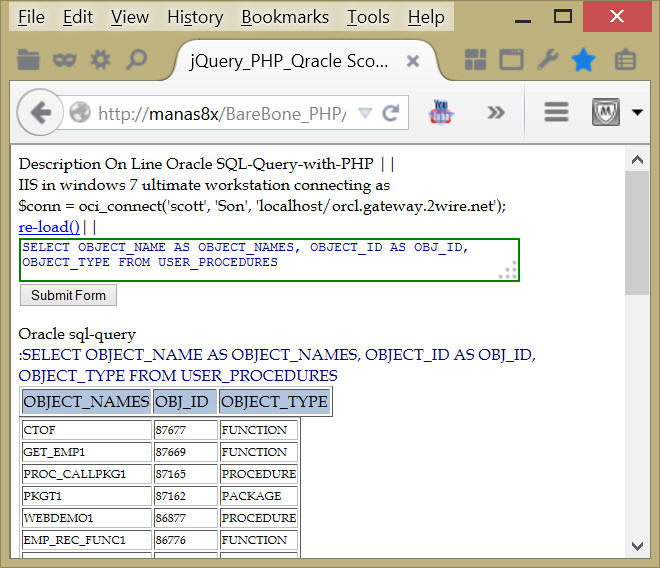Click the YouTube toolbar icon

tap(441, 112)
